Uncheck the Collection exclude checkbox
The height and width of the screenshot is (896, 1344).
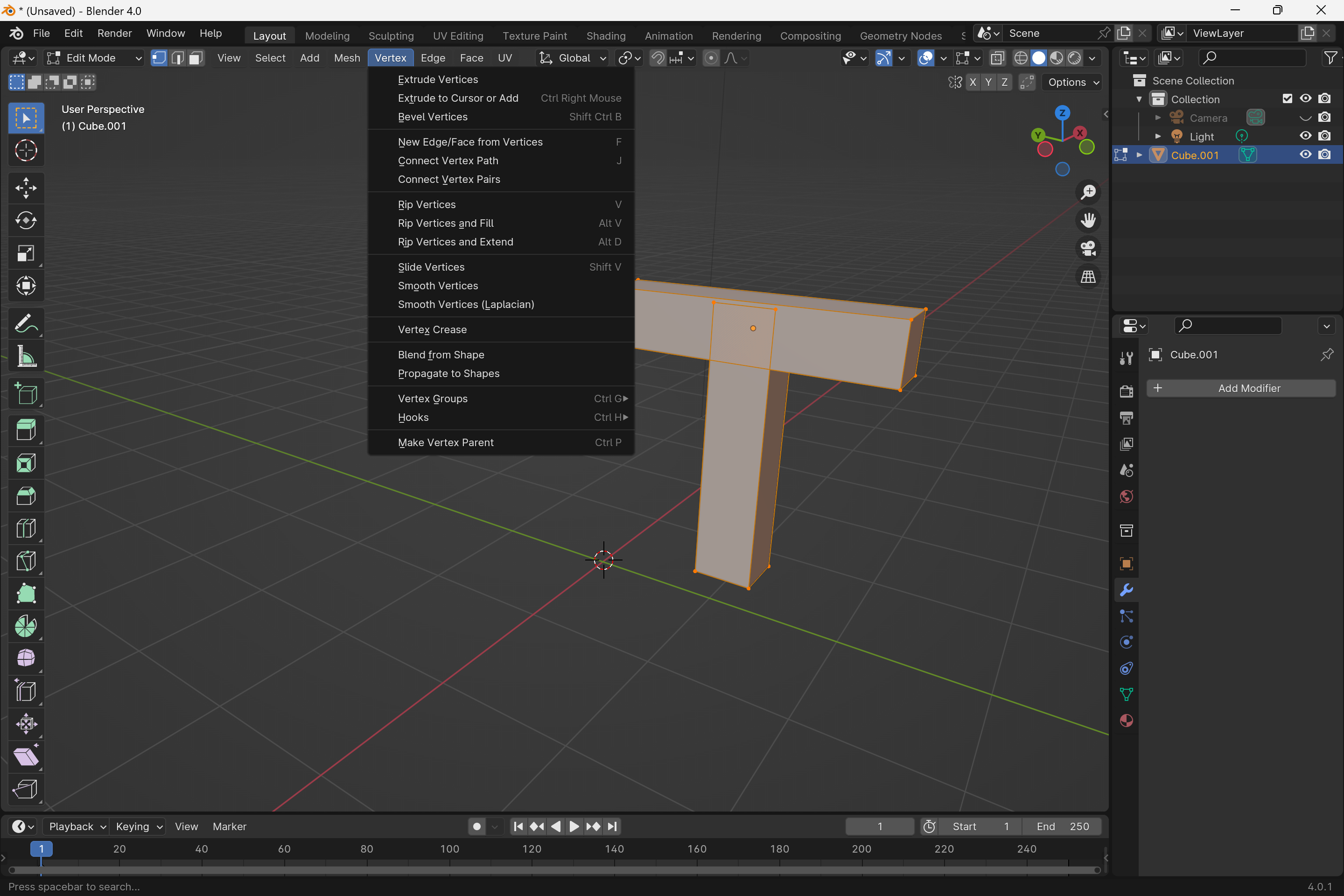1287,99
